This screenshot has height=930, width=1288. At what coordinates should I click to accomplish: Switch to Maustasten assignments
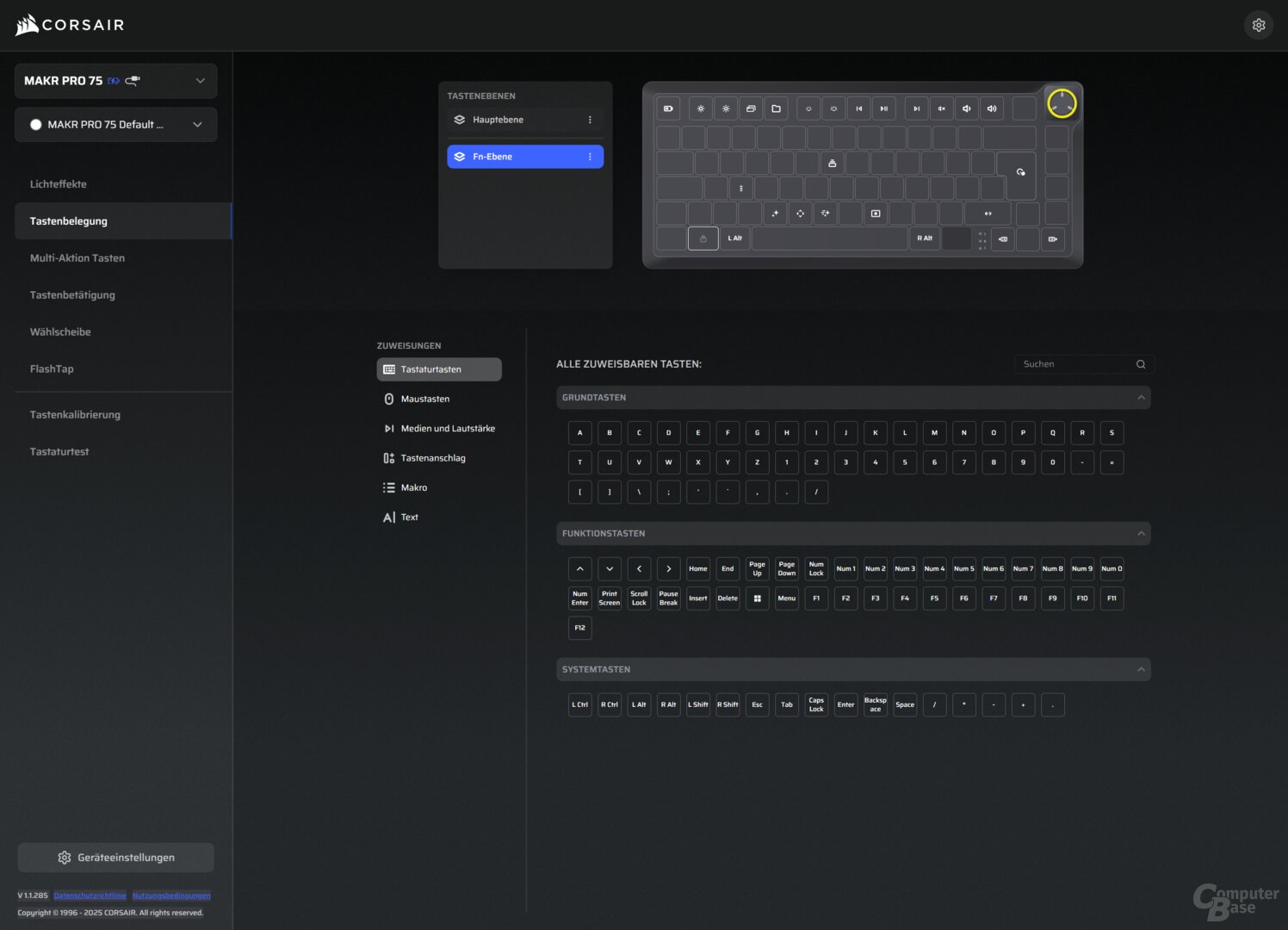(425, 400)
